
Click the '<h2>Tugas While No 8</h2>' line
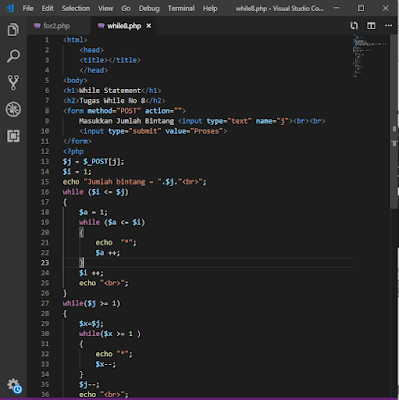pyautogui.click(x=114, y=101)
